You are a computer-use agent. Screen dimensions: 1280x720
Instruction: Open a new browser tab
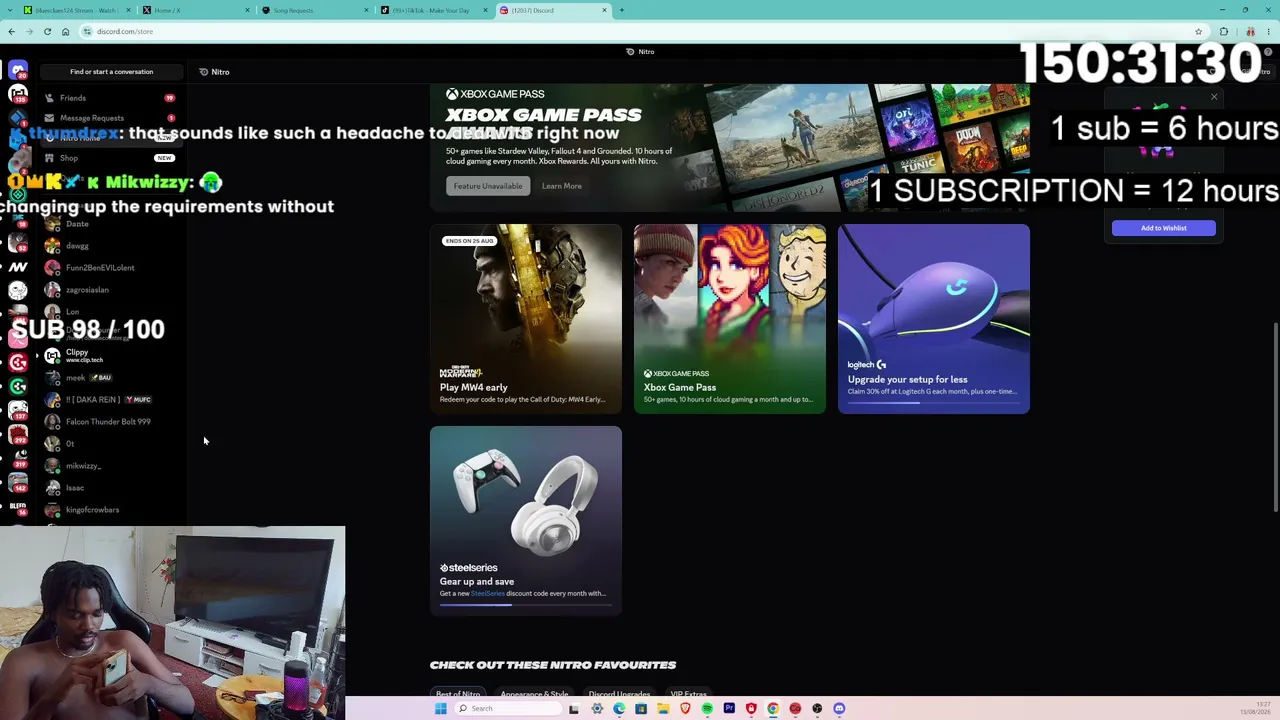pos(621,10)
